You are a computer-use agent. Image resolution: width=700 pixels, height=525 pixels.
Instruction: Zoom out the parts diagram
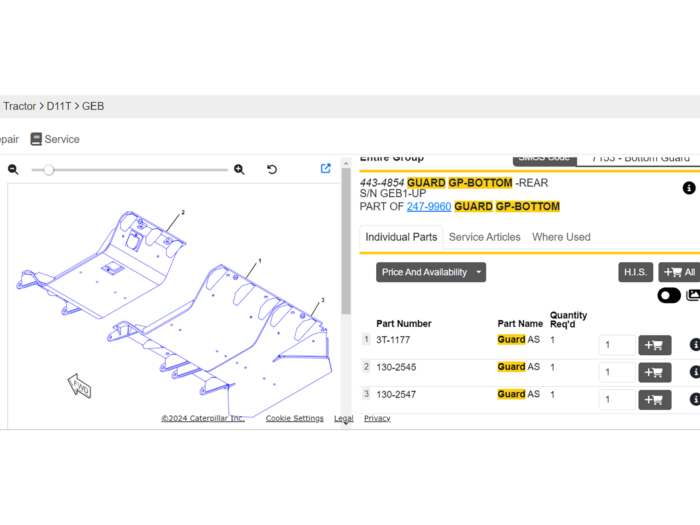tap(13, 170)
